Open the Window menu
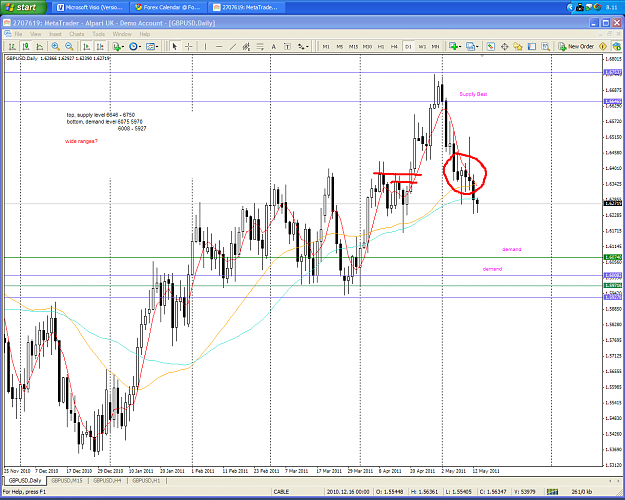Screen dimensions: 625x500 [122, 34]
